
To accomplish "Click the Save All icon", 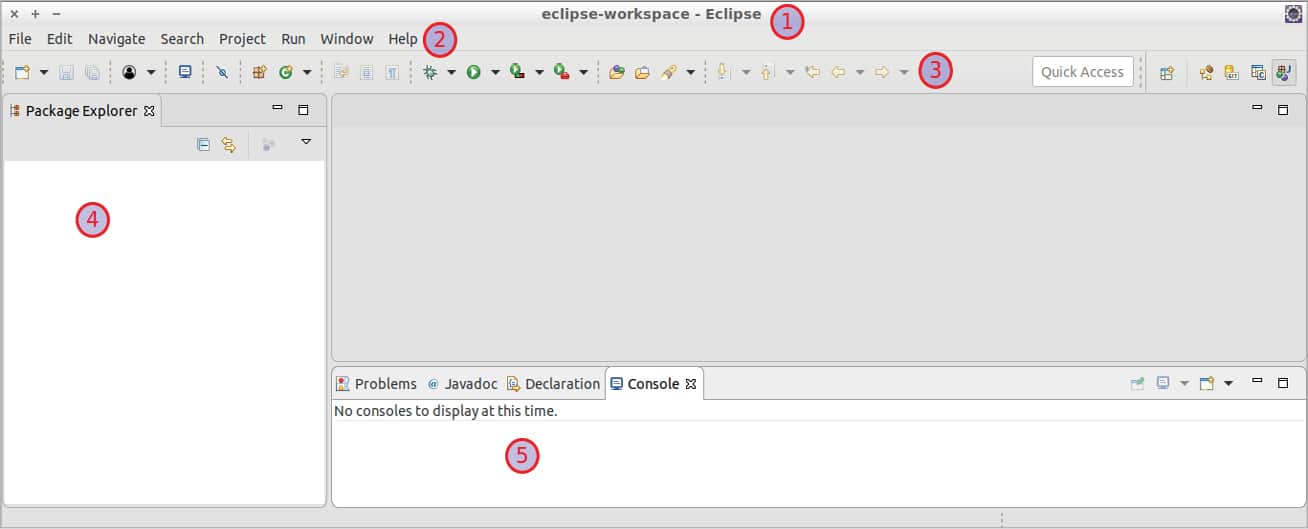I will (92, 72).
